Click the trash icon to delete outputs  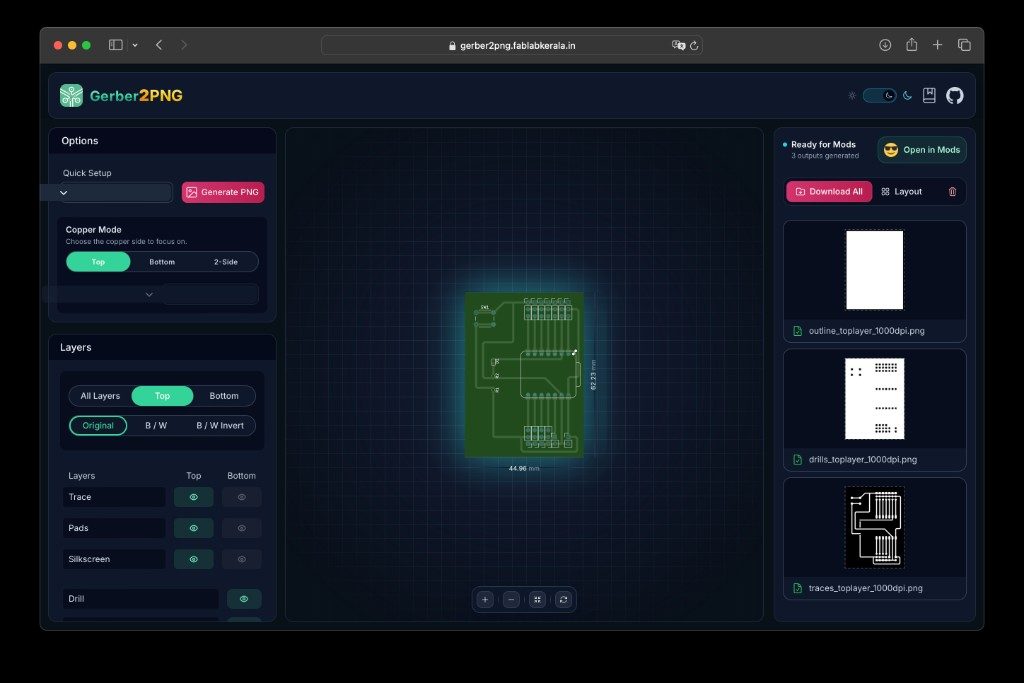(x=952, y=191)
